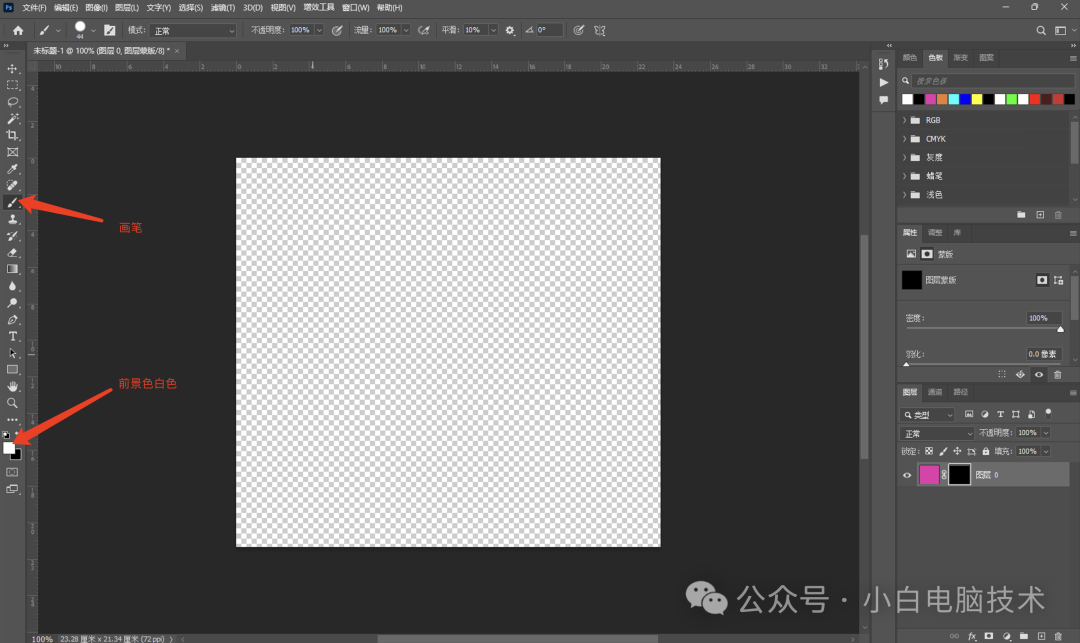This screenshot has width=1080, height=643.
Task: Switch to the 路径 tab
Action: click(961, 392)
